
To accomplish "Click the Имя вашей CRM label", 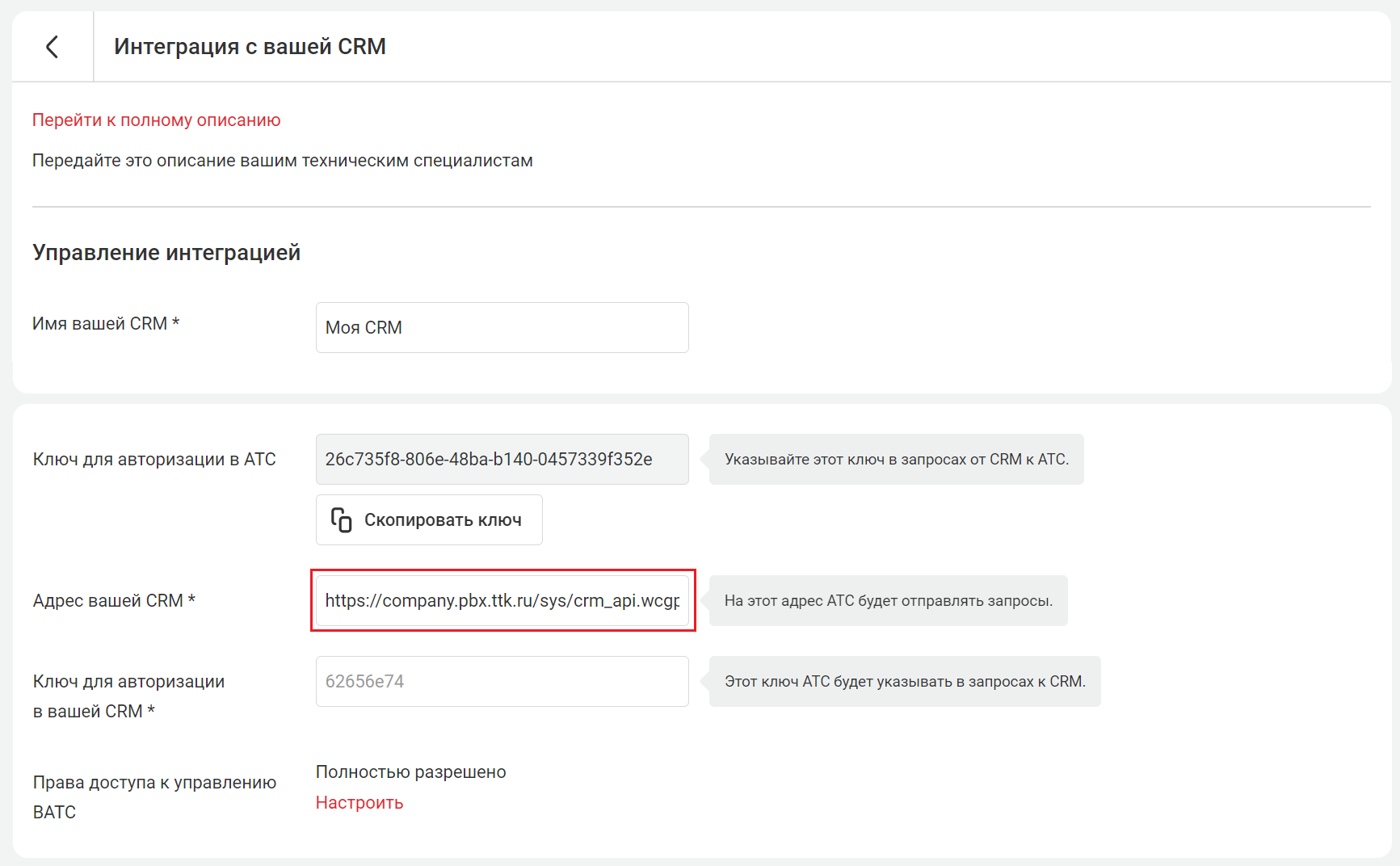I will coord(106,324).
